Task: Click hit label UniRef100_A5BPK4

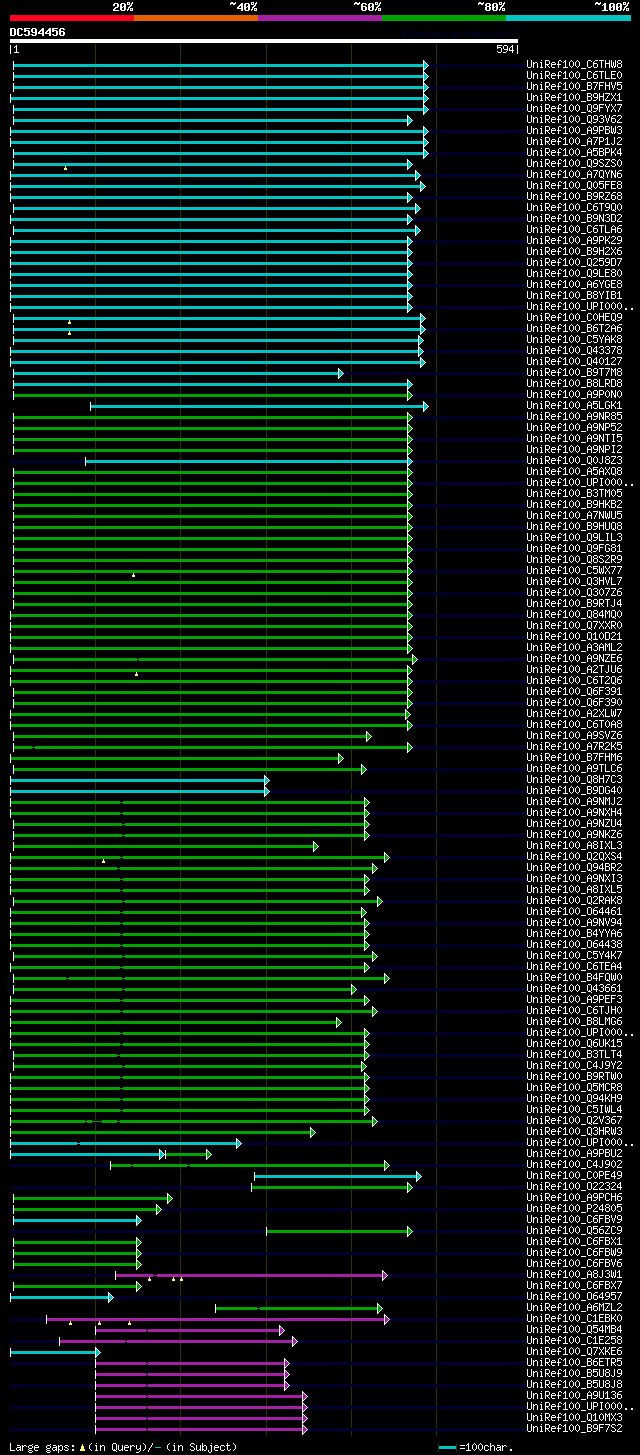Action: click(574, 152)
